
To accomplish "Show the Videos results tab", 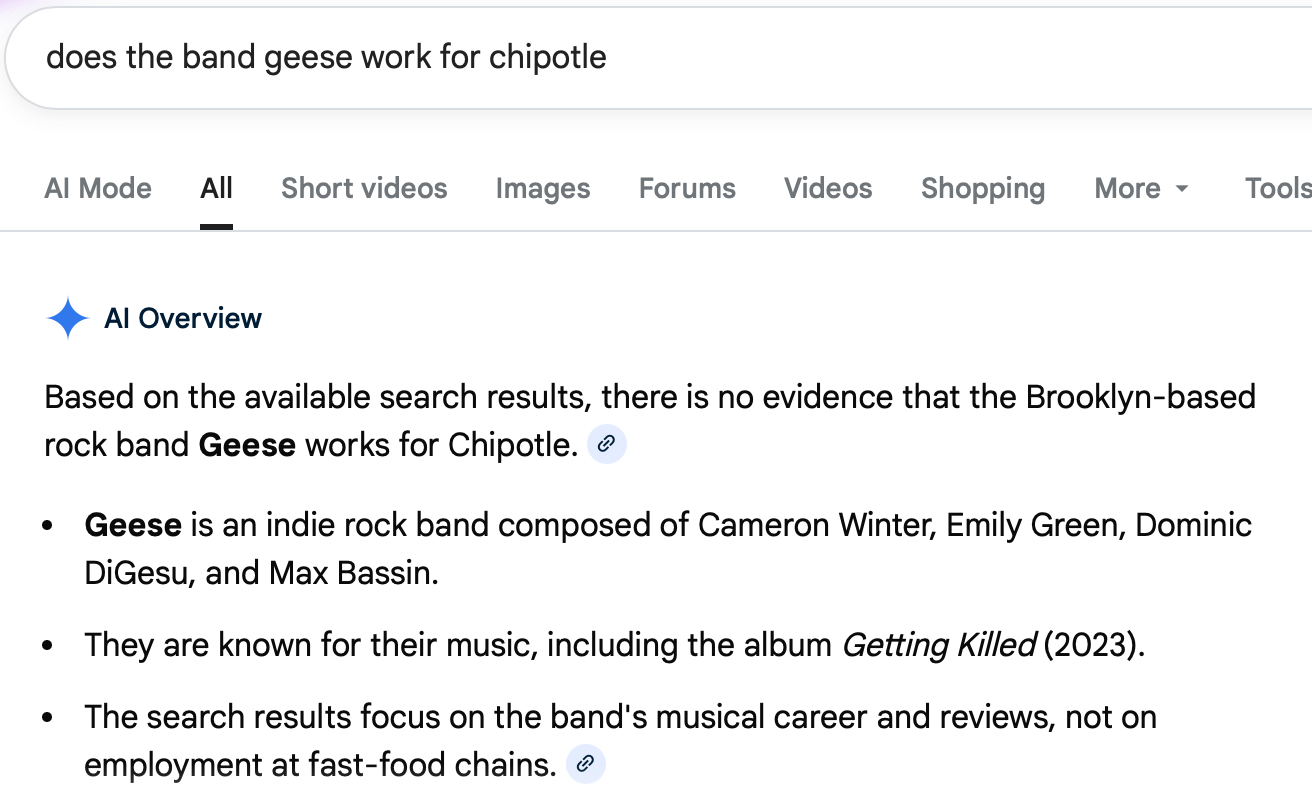I will pos(828,188).
